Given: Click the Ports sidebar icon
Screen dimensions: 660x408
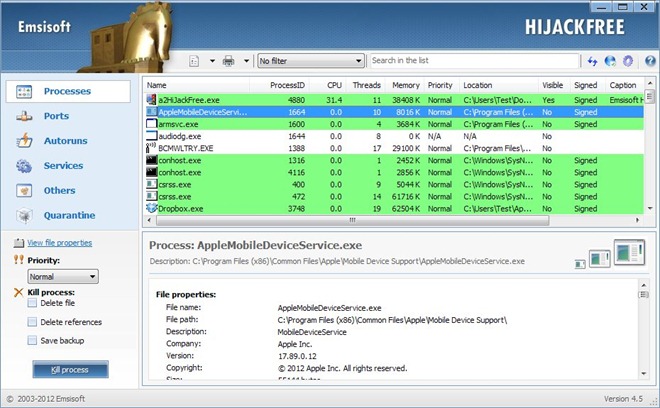Looking at the screenshot, I should pos(24,116).
